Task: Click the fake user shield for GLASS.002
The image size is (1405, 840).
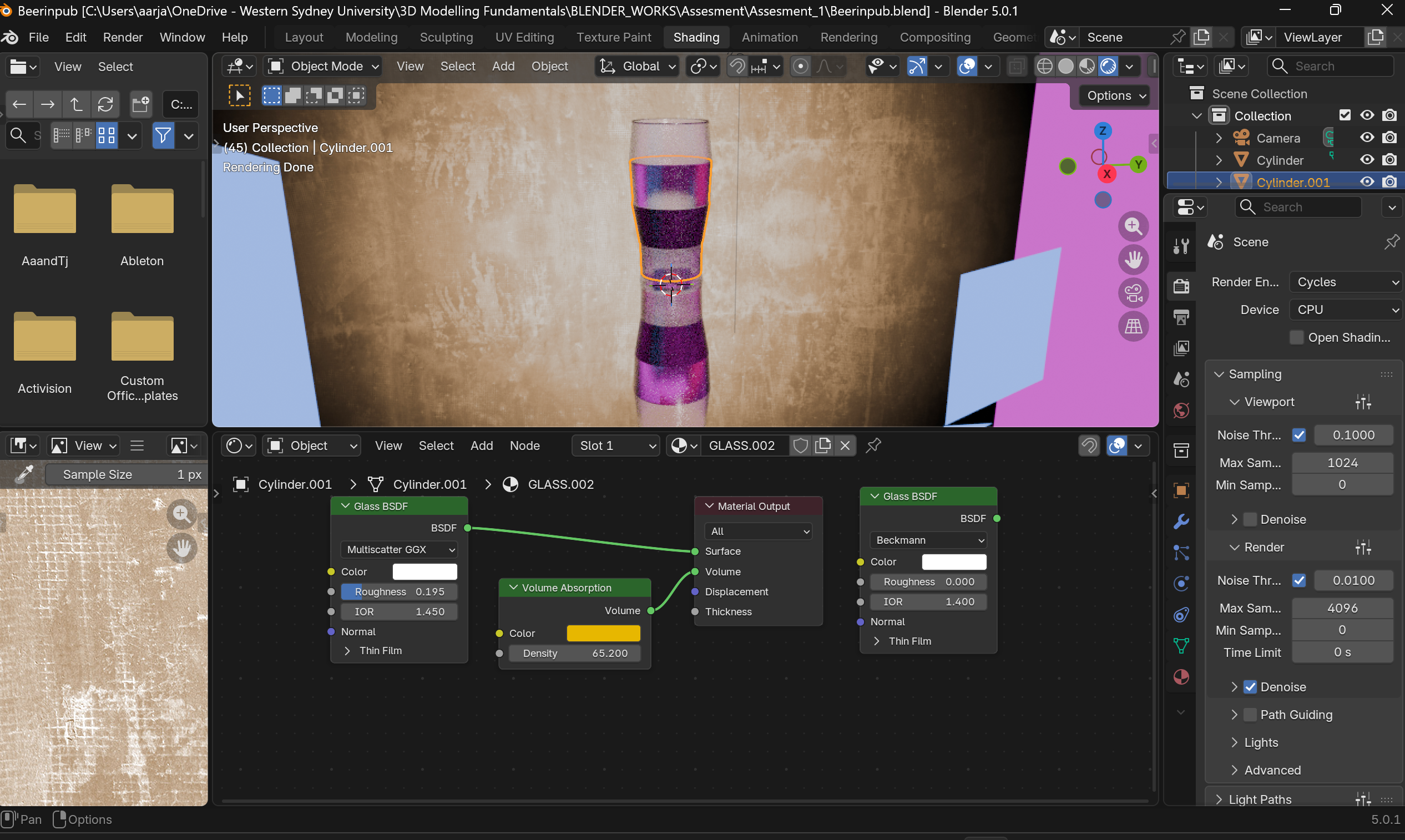Action: tap(800, 446)
